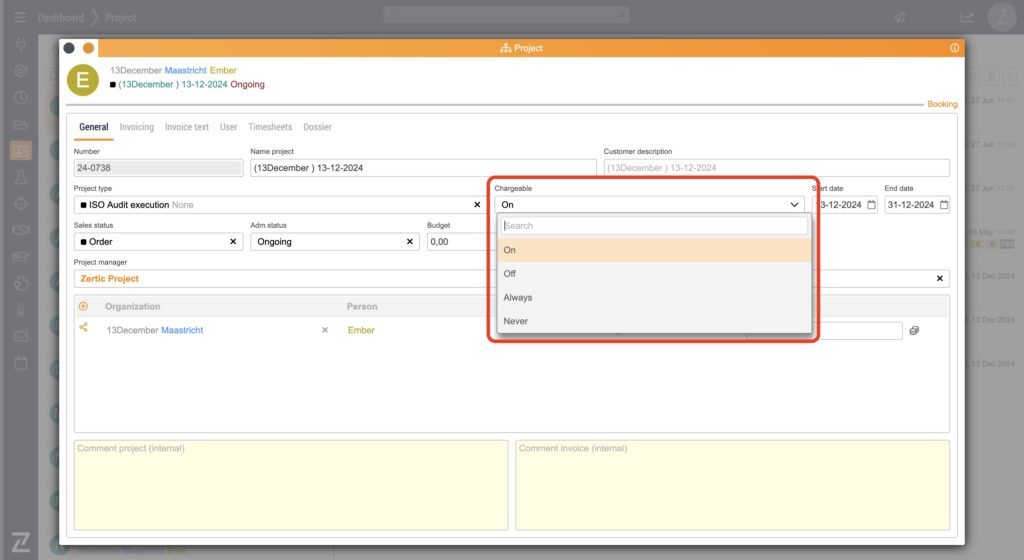Collapse the Chargeable dropdown using its chevron
The height and width of the screenshot is (560, 1024).
click(794, 205)
